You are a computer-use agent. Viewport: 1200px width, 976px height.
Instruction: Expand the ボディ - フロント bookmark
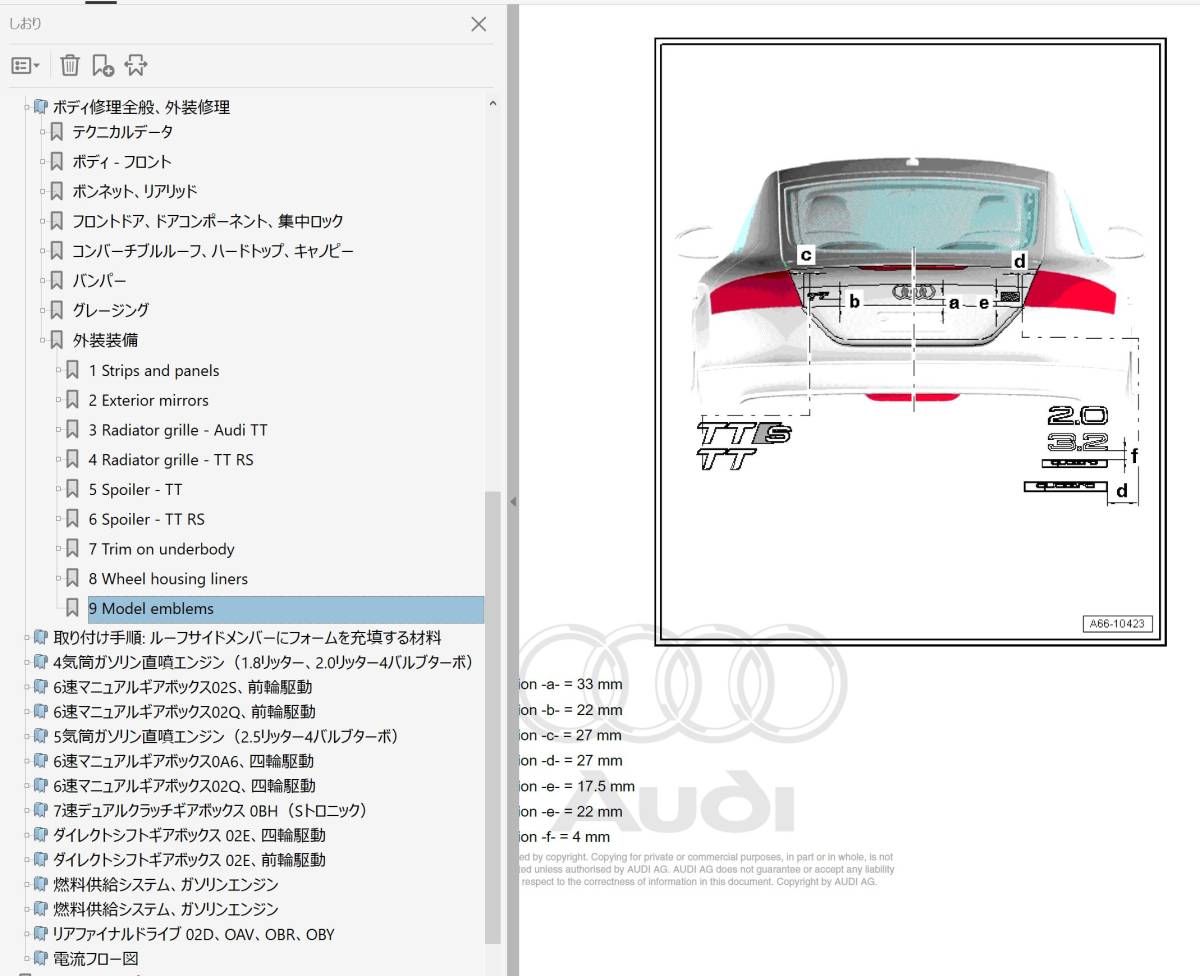tap(43, 162)
